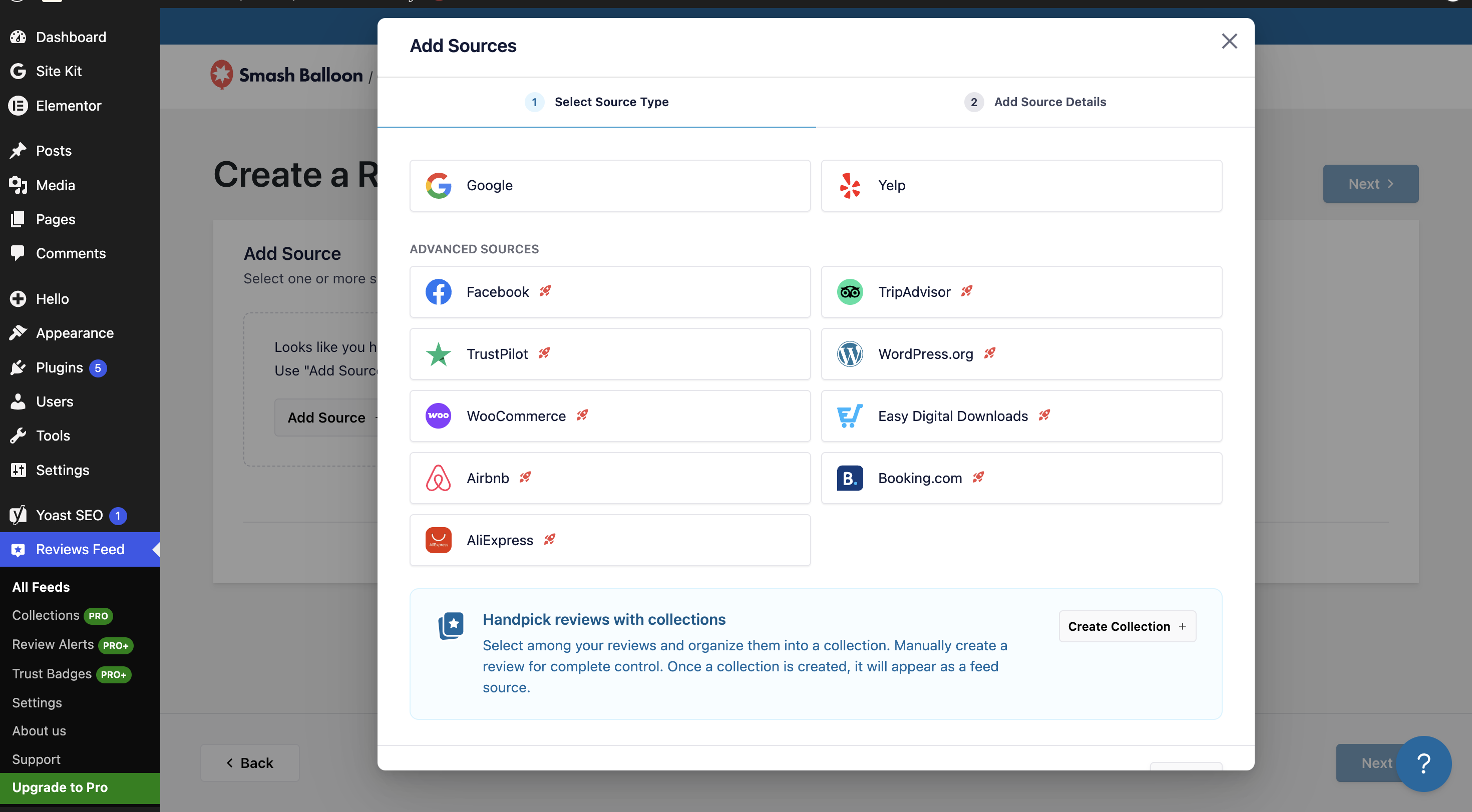Click the Add Source button behind dialog
This screenshot has height=812, width=1472.
pos(326,418)
